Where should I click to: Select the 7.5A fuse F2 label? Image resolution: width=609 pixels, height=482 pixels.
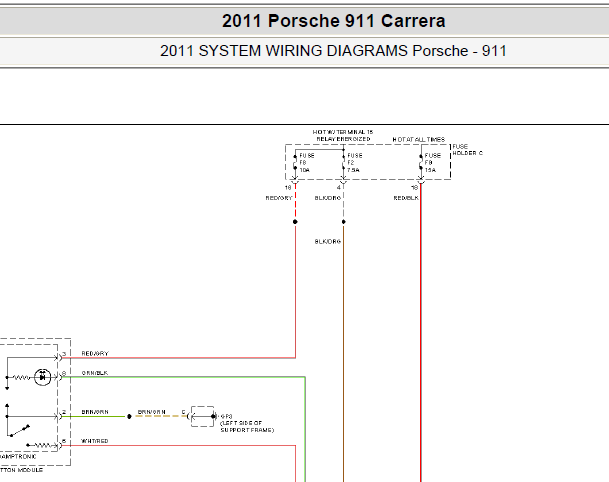[x=355, y=163]
